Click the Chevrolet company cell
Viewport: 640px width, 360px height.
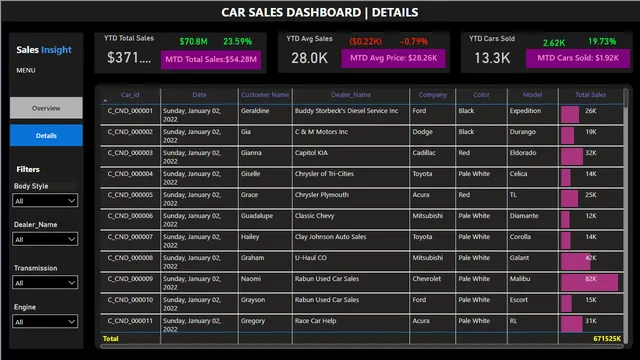coord(427,279)
